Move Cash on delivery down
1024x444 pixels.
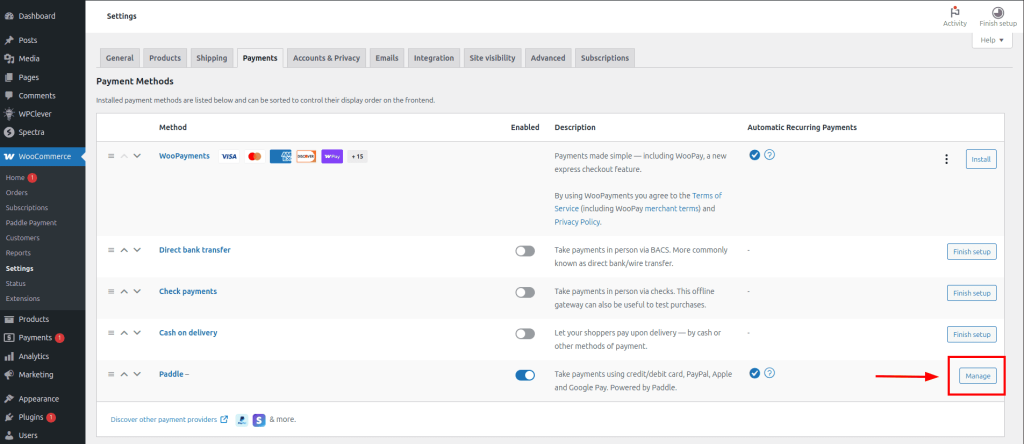(137, 333)
